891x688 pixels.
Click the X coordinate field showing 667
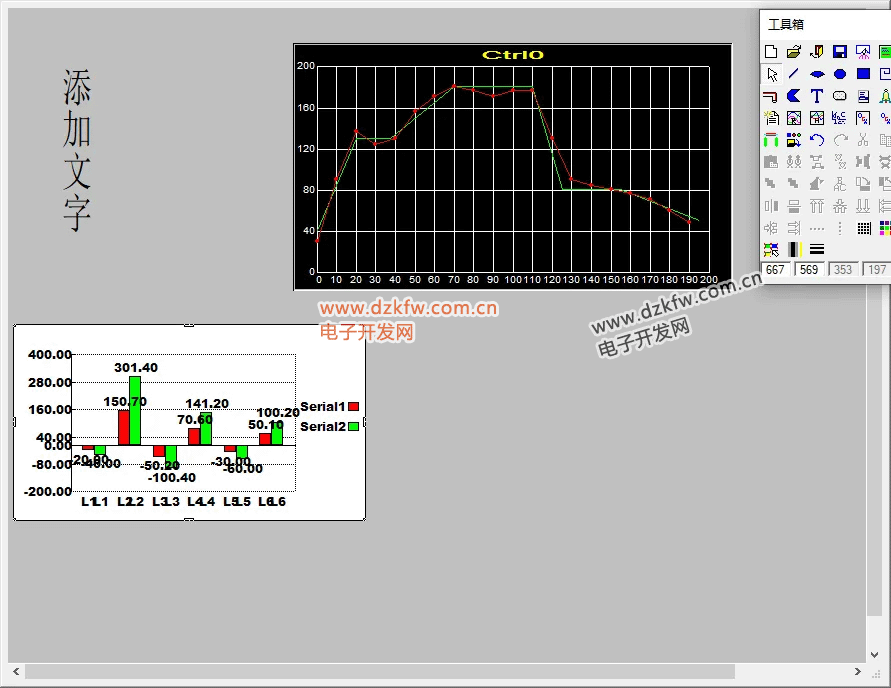(776, 270)
